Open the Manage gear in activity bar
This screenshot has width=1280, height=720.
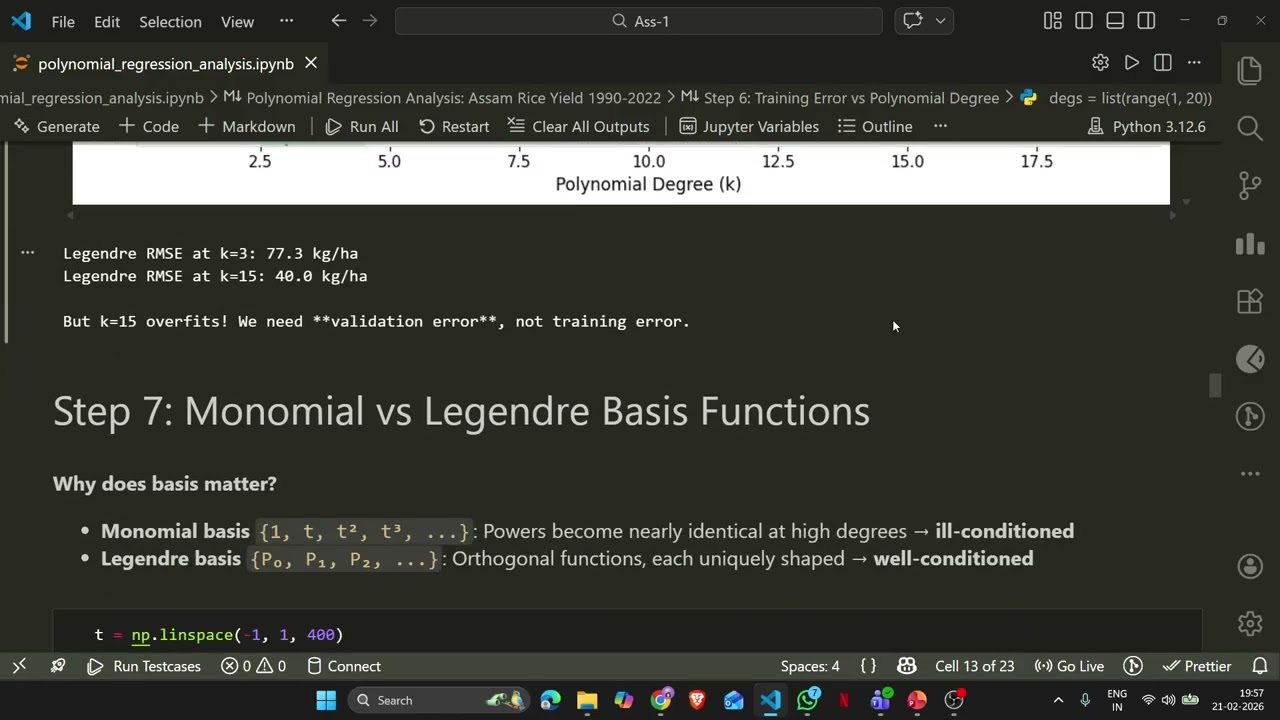1249,623
